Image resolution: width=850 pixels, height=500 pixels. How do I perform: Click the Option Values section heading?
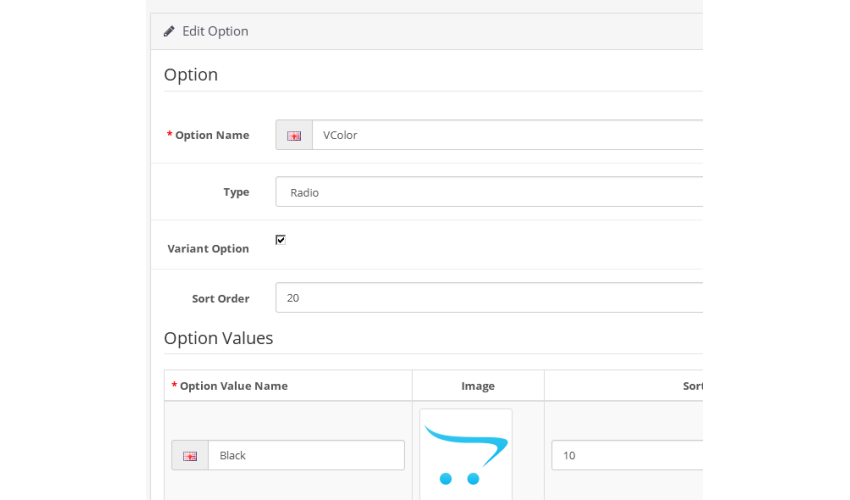click(218, 338)
